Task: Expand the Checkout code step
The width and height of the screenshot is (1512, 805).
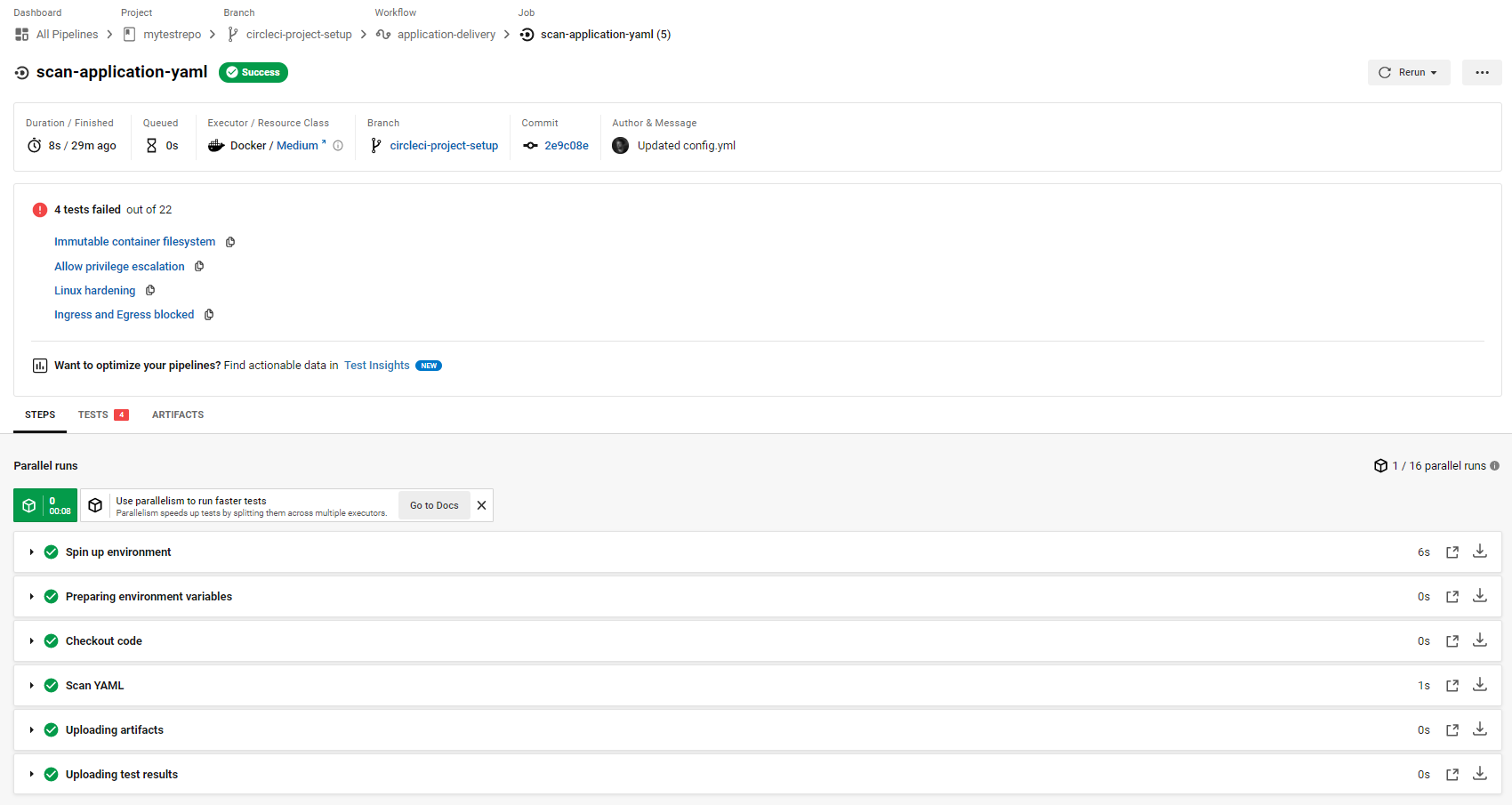Action: point(31,641)
